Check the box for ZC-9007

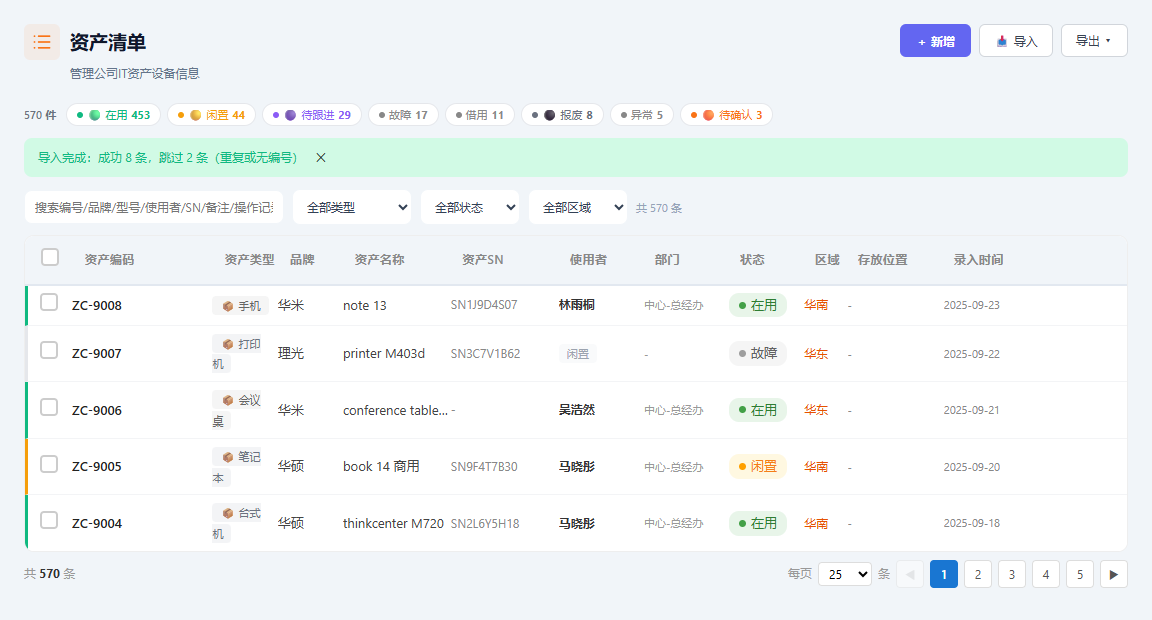click(48, 350)
